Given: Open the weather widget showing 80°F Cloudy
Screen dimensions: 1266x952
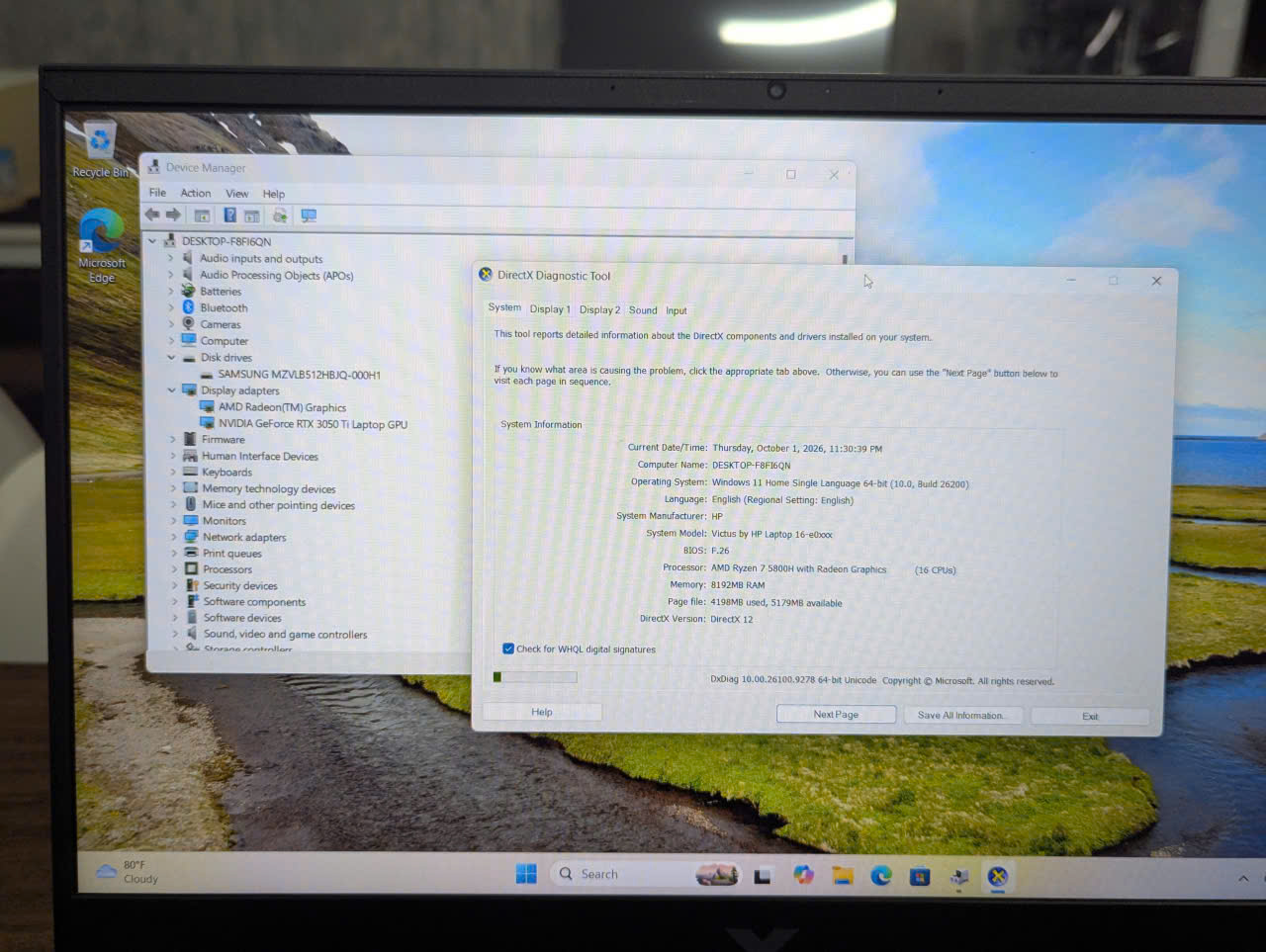Looking at the screenshot, I should [127, 872].
